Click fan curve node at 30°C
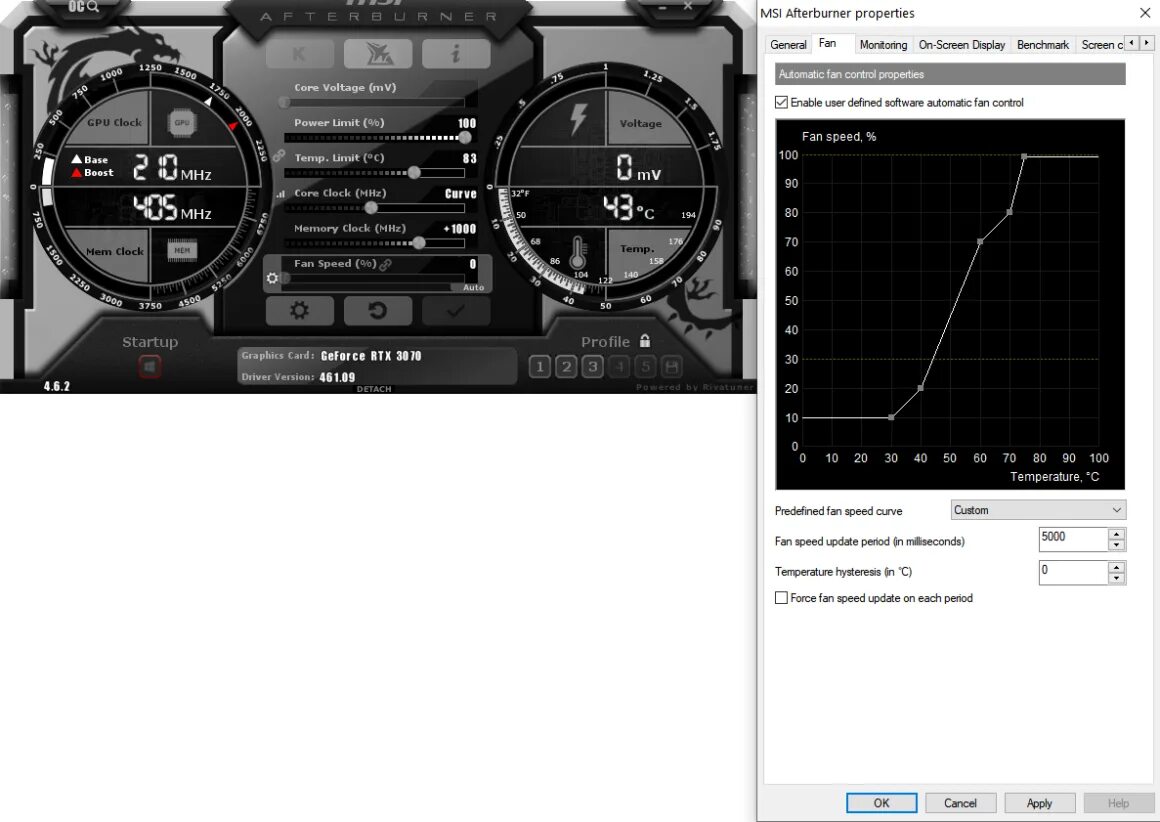This screenshot has width=1160, height=822. click(891, 417)
